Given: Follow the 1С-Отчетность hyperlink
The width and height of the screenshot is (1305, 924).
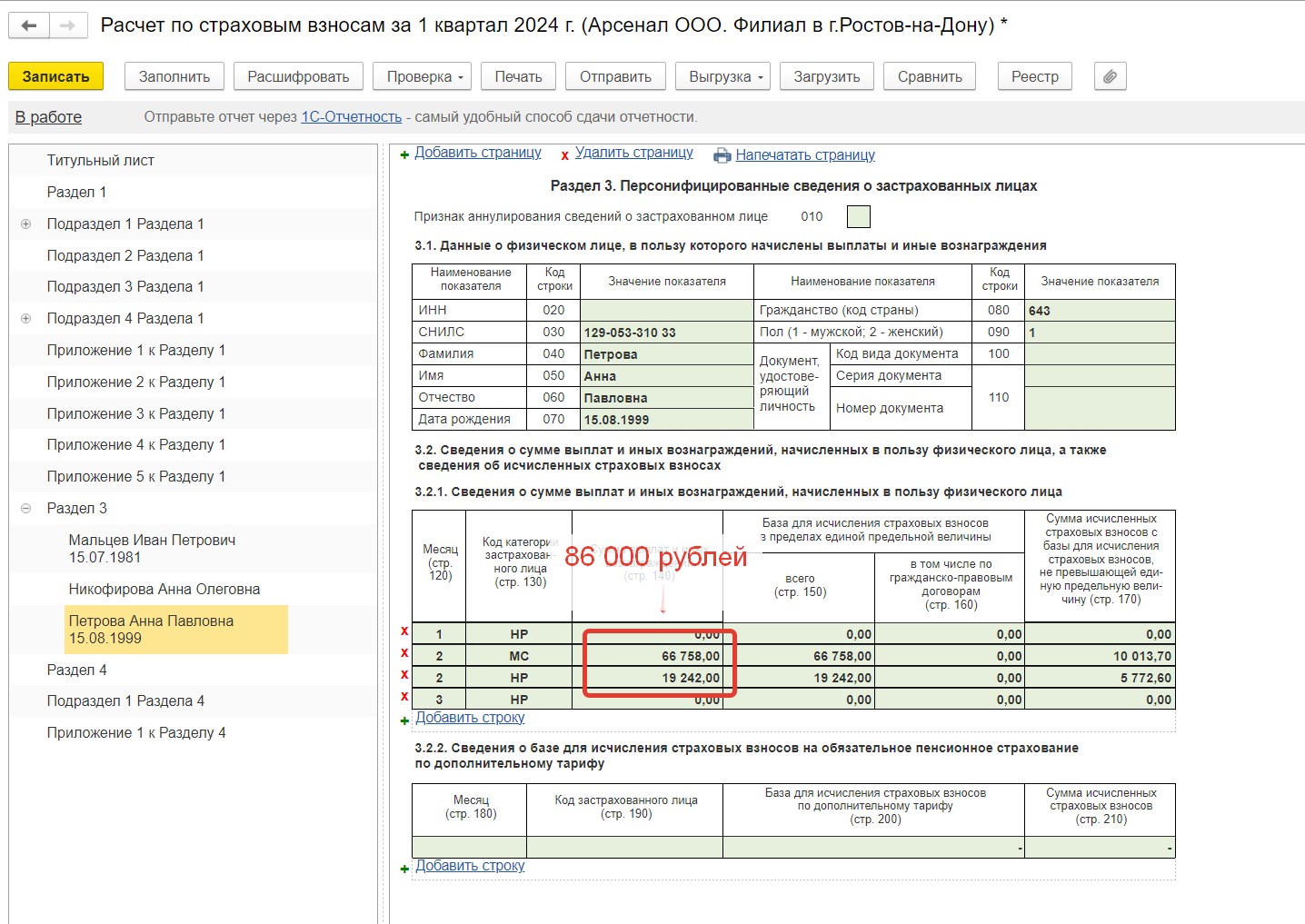Looking at the screenshot, I should [x=351, y=116].
